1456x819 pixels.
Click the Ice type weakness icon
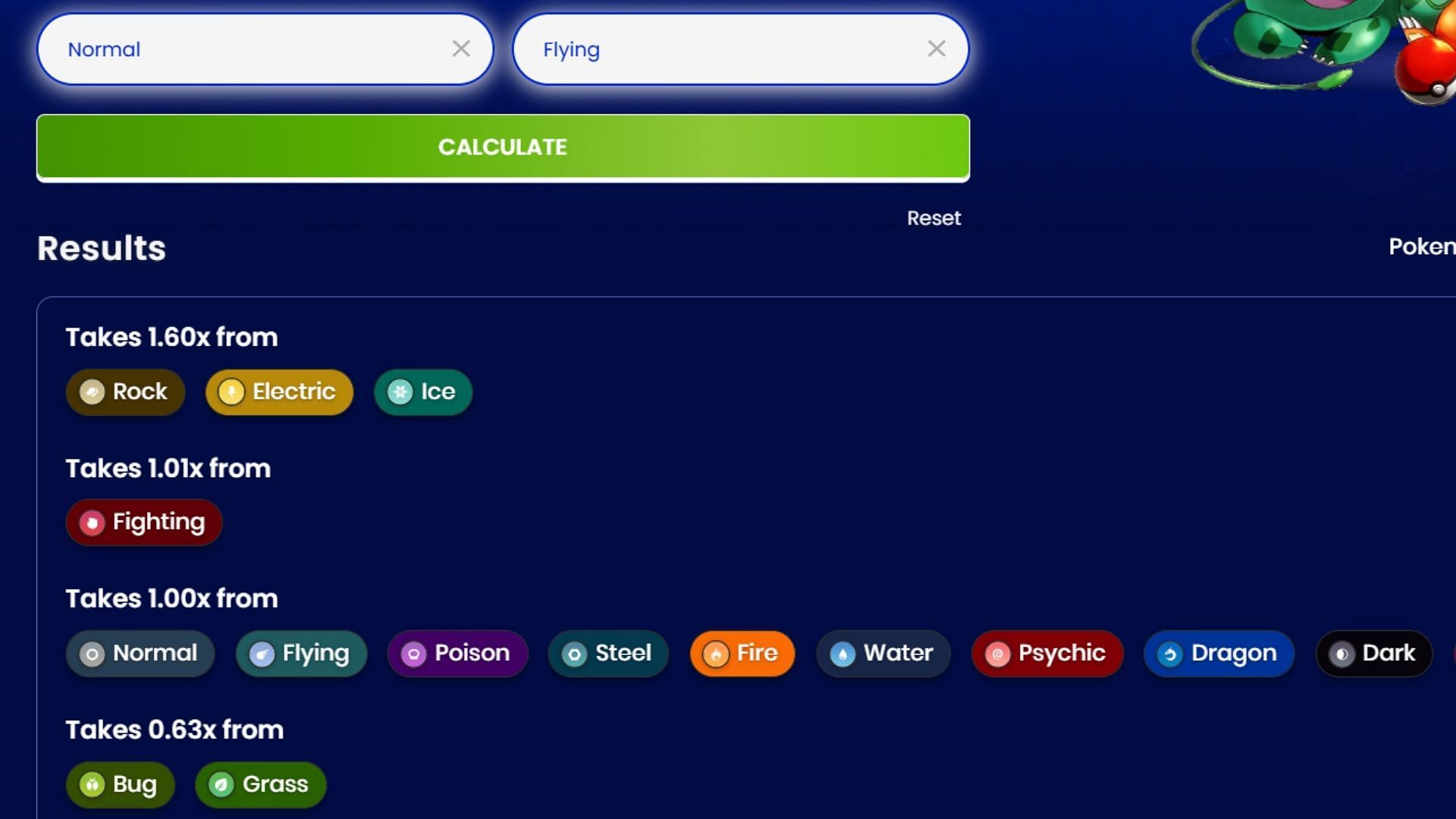pos(400,391)
